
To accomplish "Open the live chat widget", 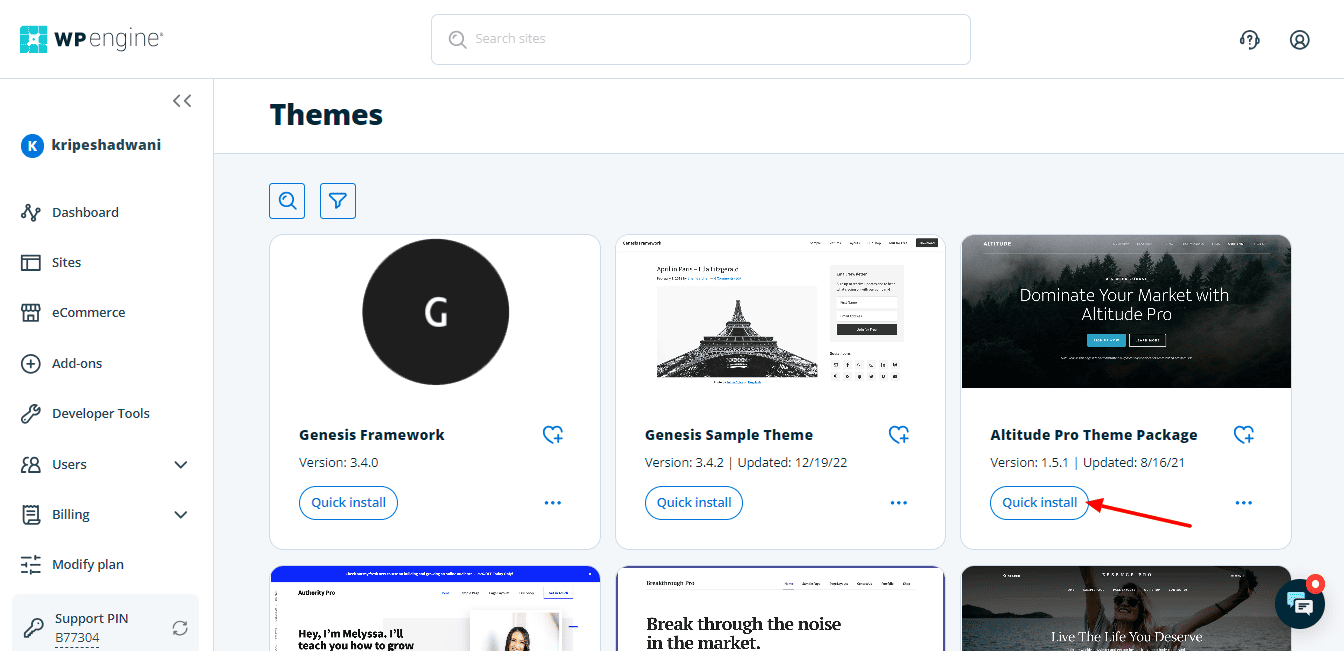I will [x=1299, y=604].
